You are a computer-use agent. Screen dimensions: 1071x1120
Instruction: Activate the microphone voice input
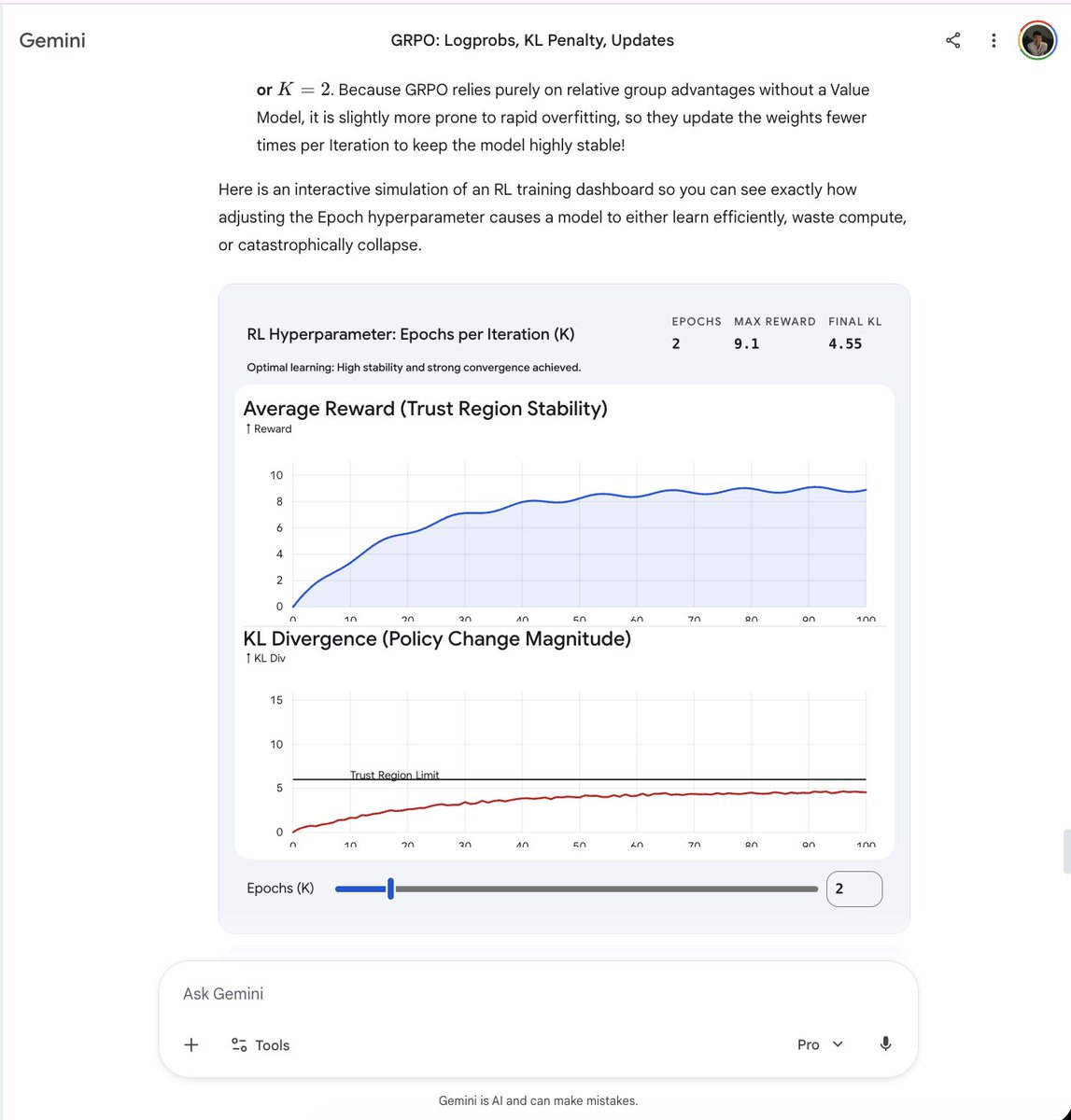885,1043
